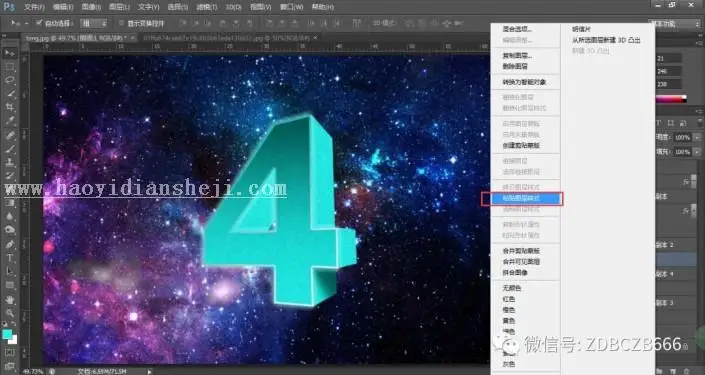Choose 创建剪贴蒙版 in context menu
705x375 pixels.
(x=521, y=146)
